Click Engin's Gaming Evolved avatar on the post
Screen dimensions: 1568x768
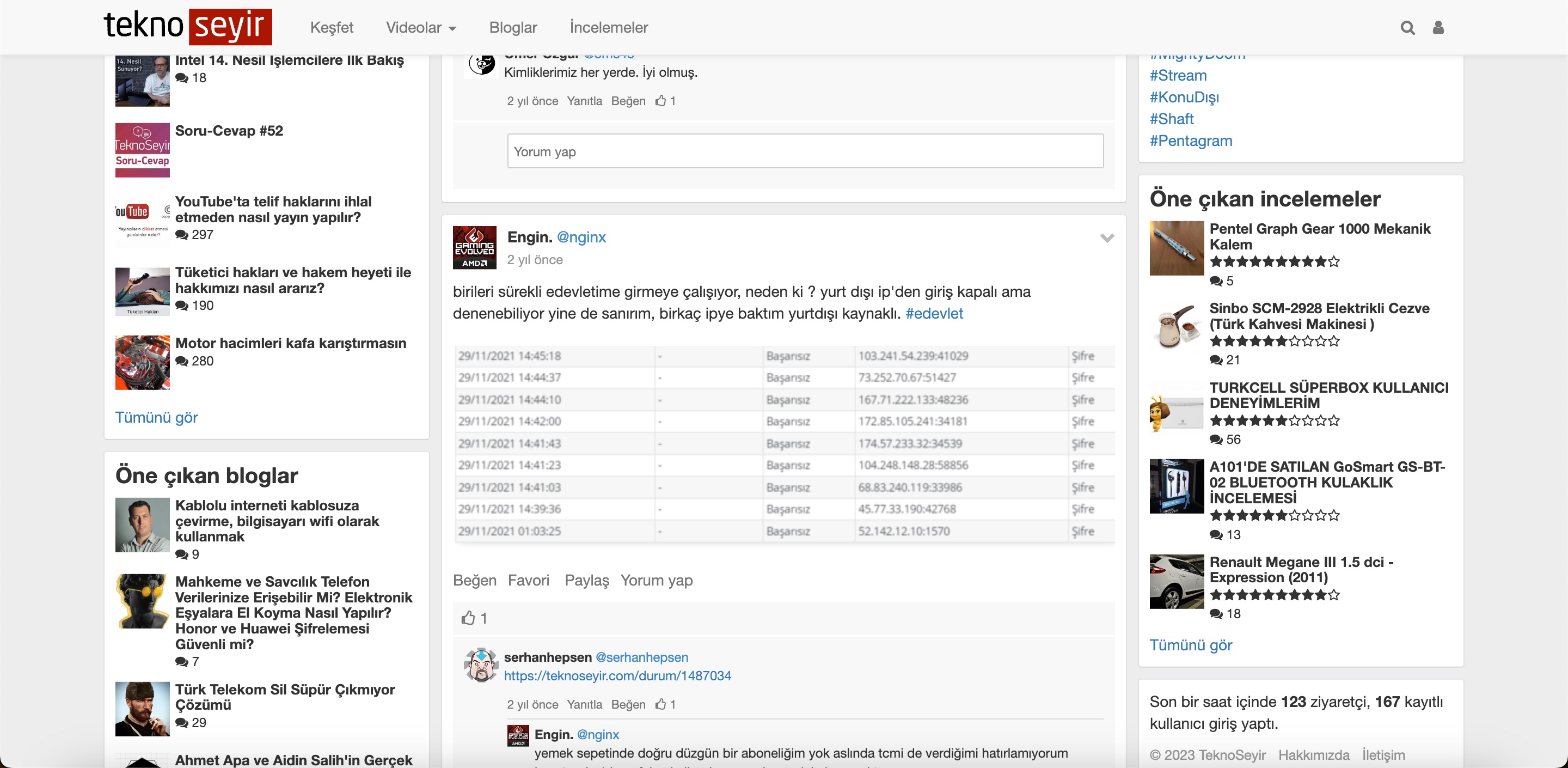[474, 247]
